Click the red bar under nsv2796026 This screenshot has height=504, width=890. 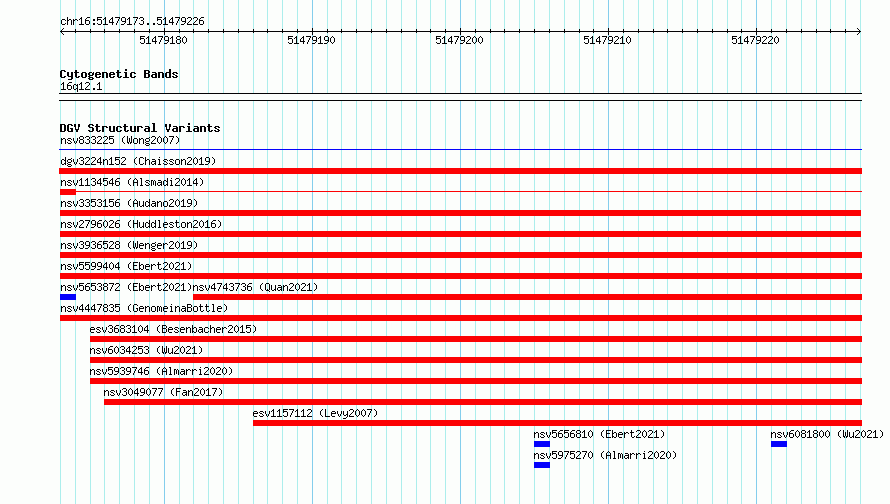tap(460, 234)
